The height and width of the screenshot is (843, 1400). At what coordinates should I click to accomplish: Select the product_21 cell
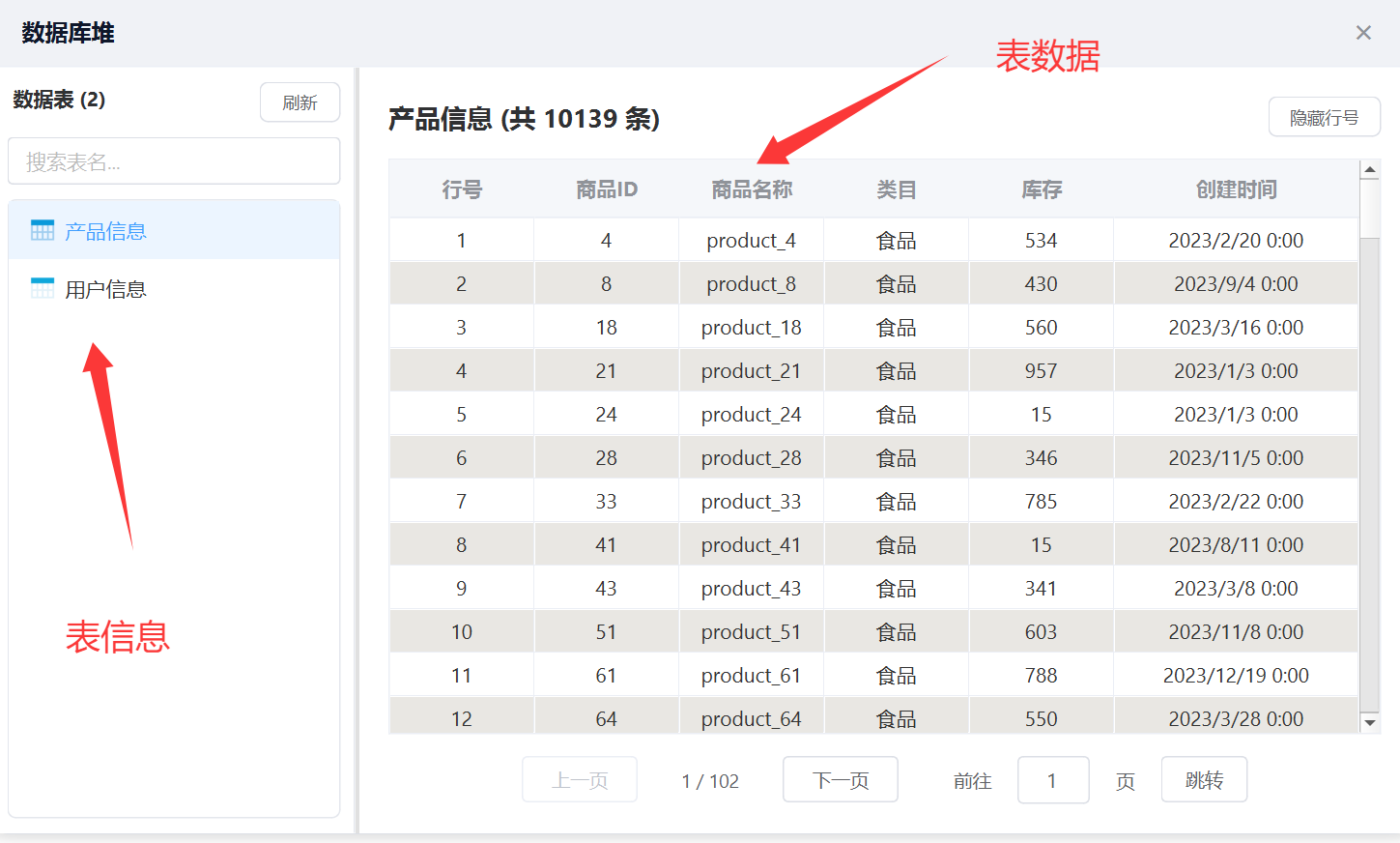(x=751, y=371)
